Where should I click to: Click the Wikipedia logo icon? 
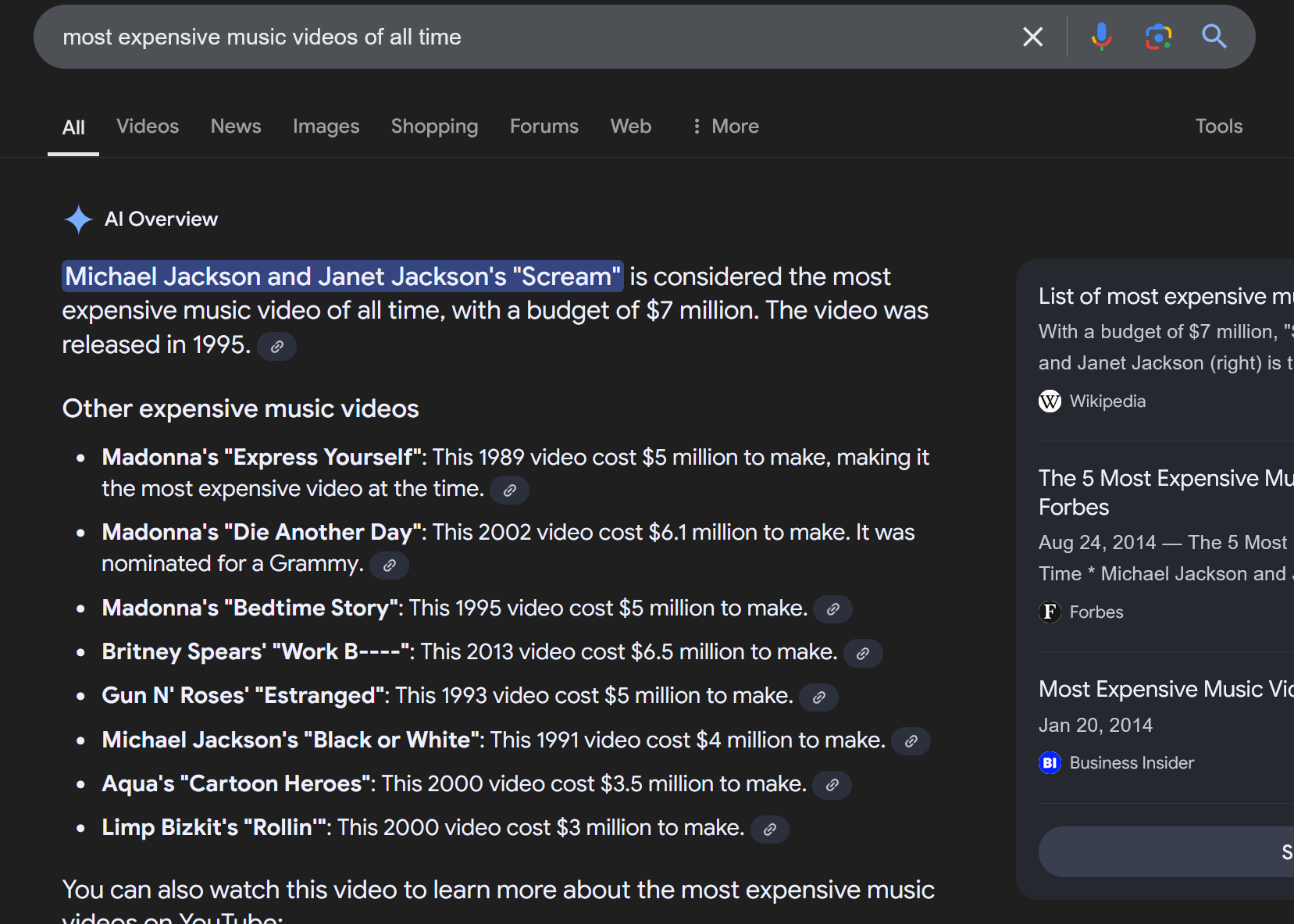1050,401
